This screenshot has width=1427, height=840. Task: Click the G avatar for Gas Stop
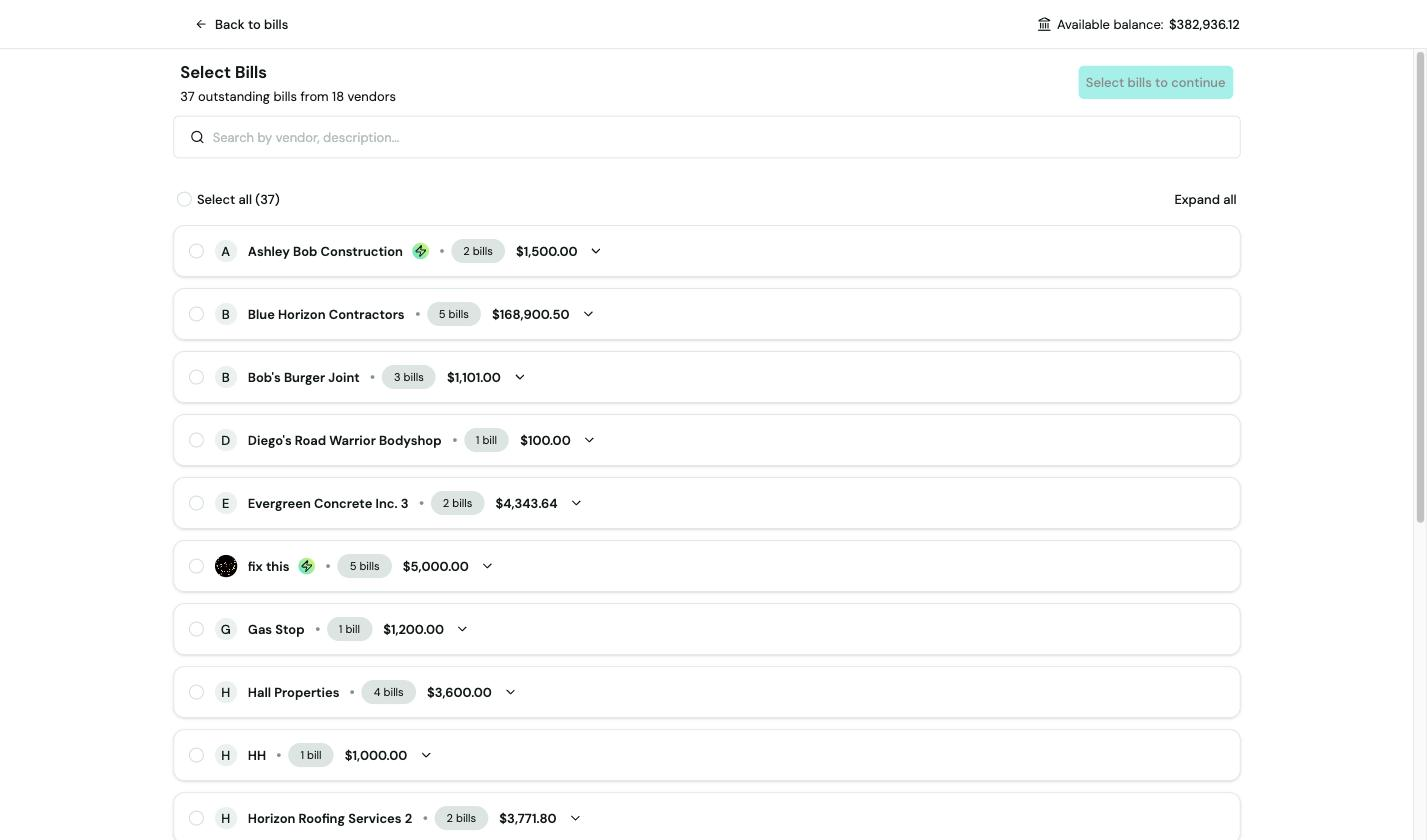pos(226,629)
